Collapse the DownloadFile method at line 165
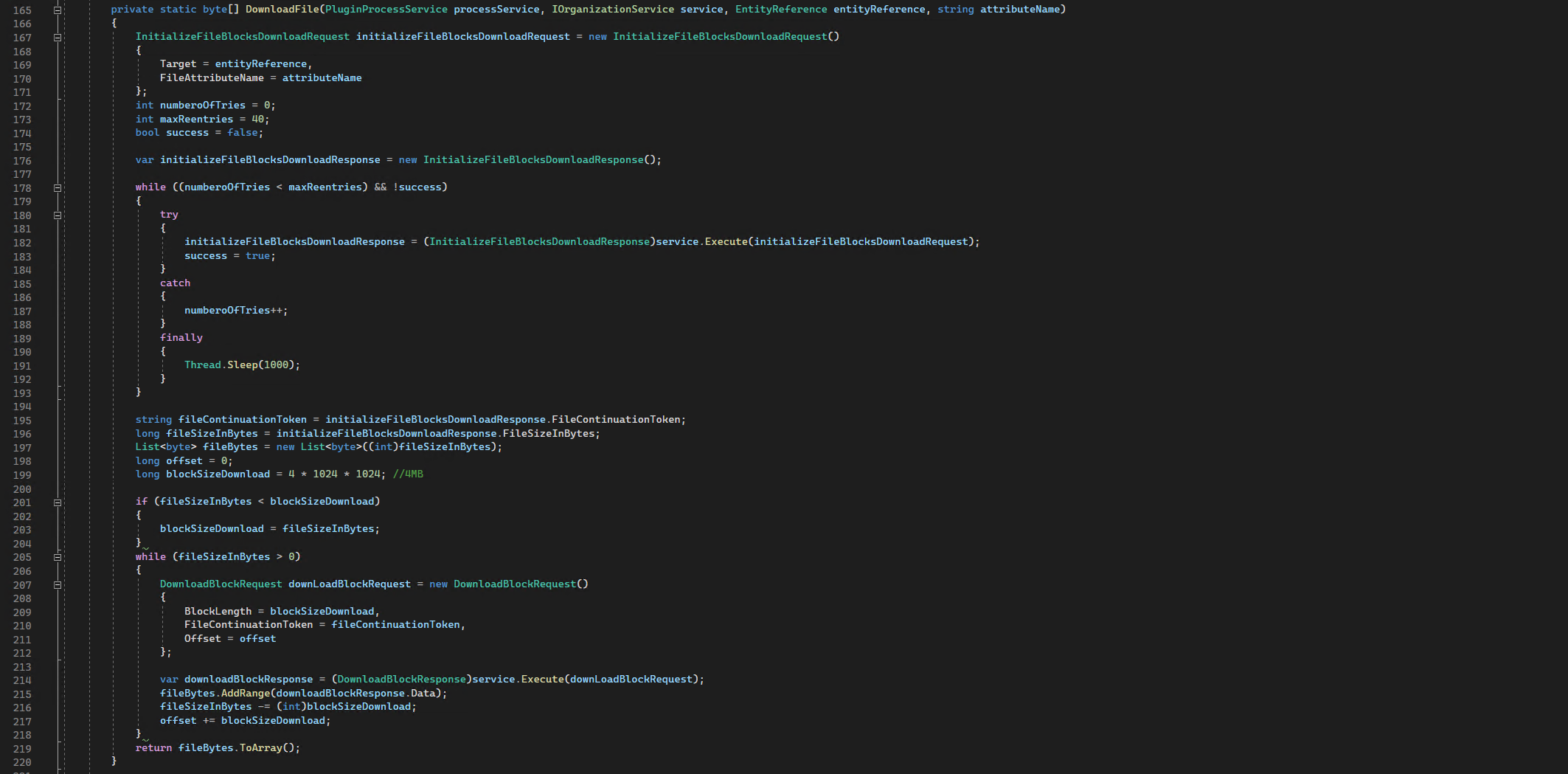 pos(58,10)
